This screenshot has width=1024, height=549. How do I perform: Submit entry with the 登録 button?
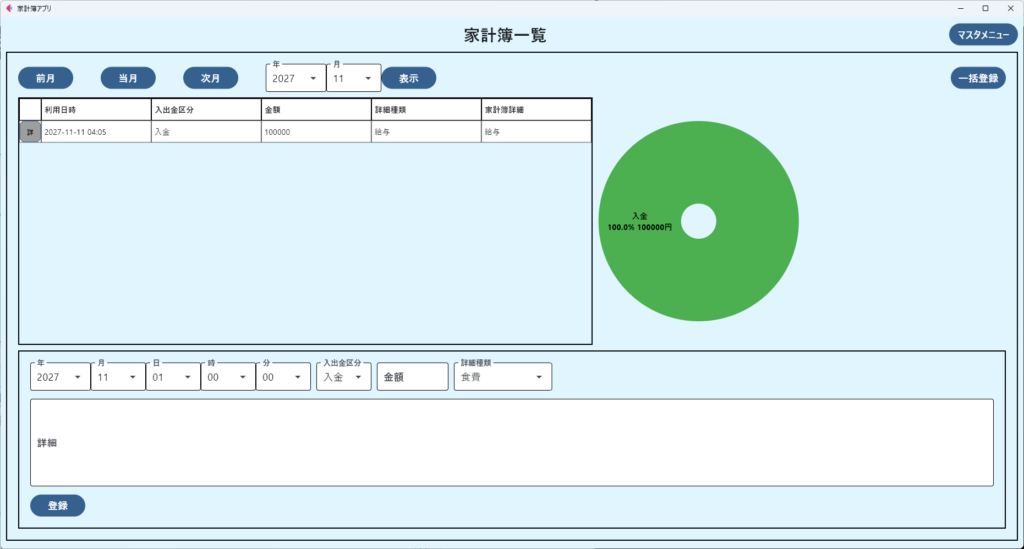[57, 506]
